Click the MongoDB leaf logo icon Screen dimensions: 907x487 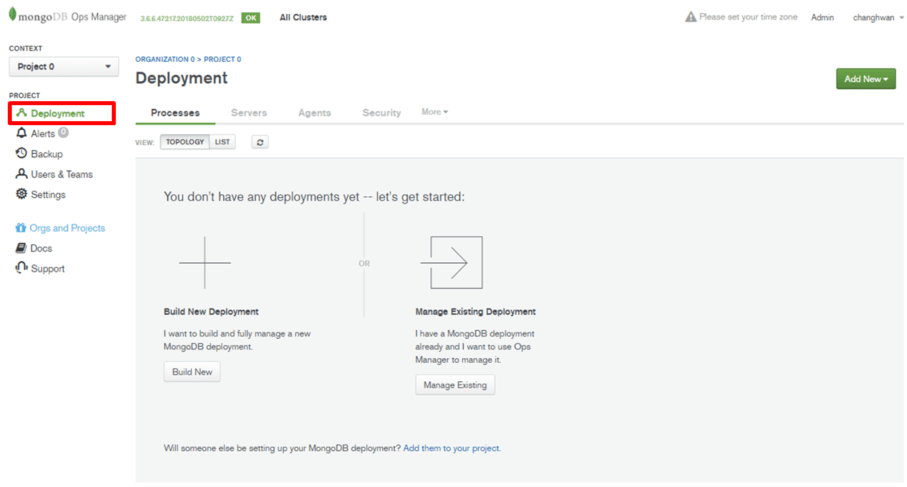[13, 14]
